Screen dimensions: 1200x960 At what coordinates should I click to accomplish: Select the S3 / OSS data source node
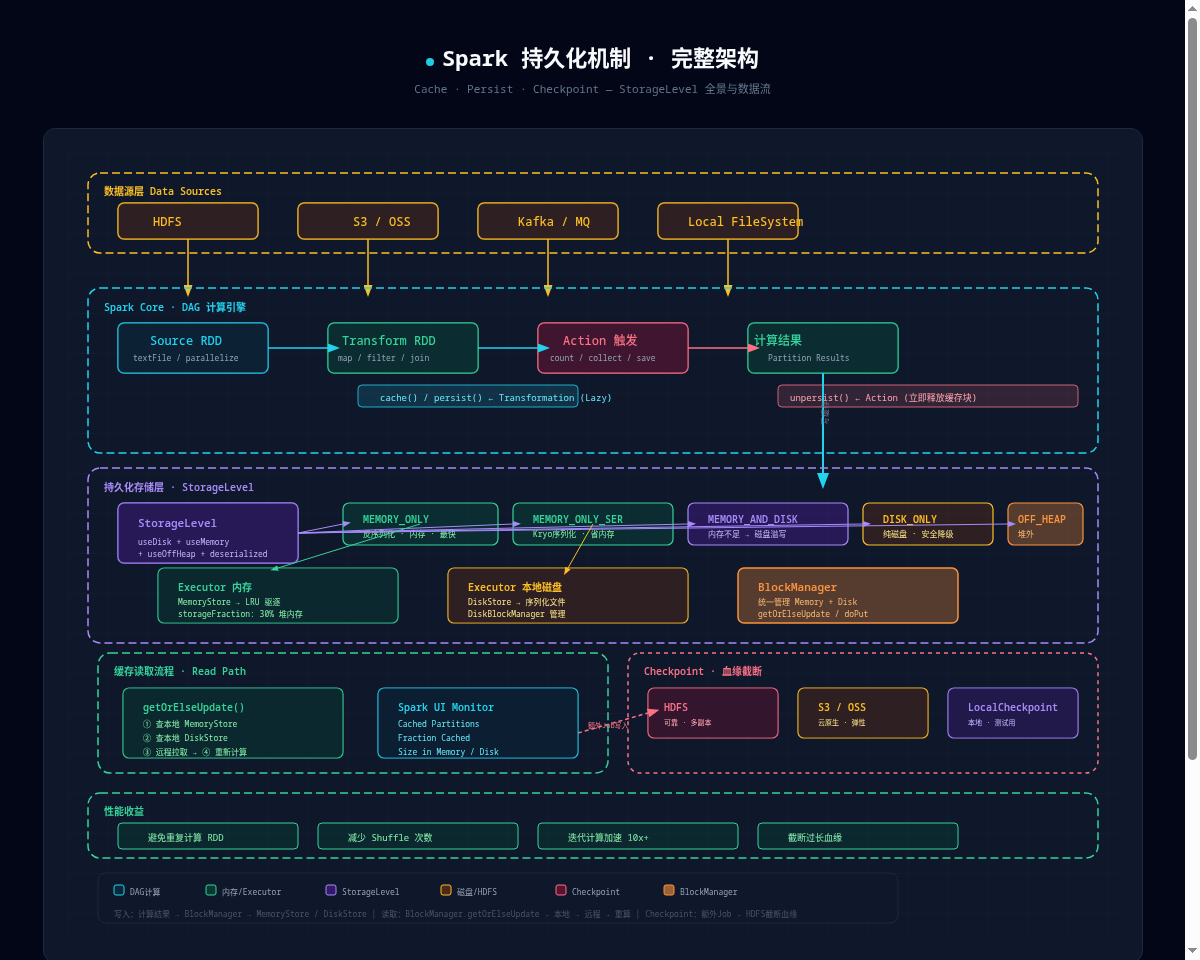point(368,221)
